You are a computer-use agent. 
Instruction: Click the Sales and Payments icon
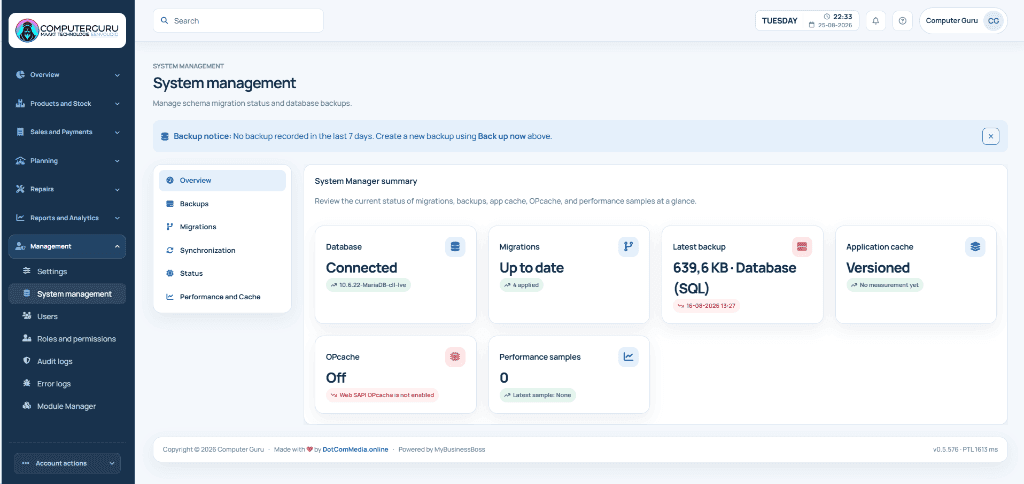point(20,132)
